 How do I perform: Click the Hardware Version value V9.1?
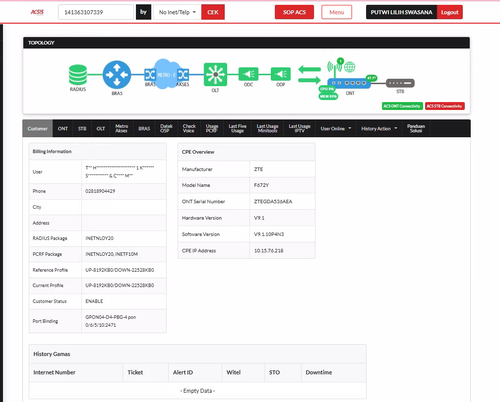[x=259, y=218]
